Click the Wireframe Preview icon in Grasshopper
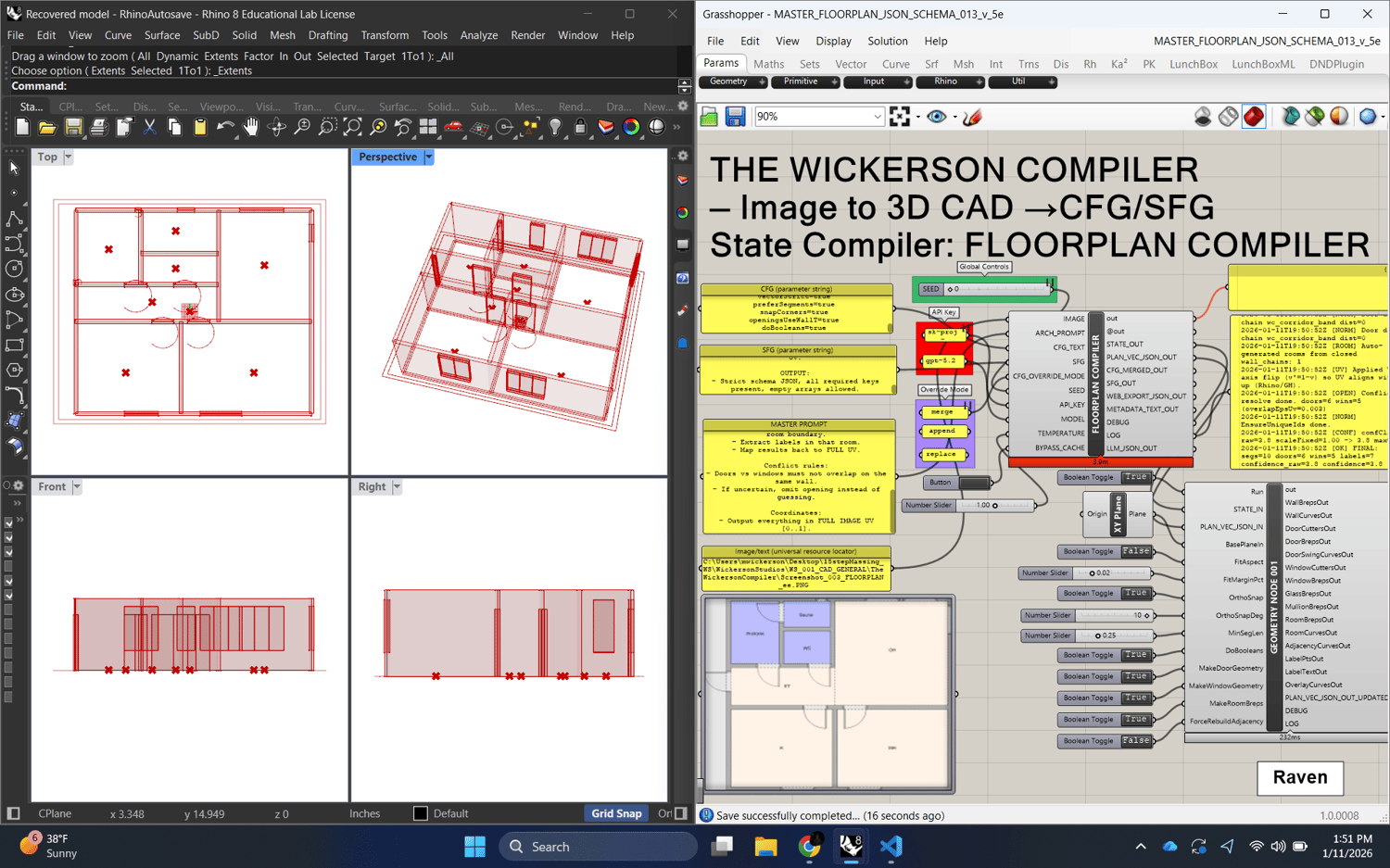 pyautogui.click(x=1228, y=117)
